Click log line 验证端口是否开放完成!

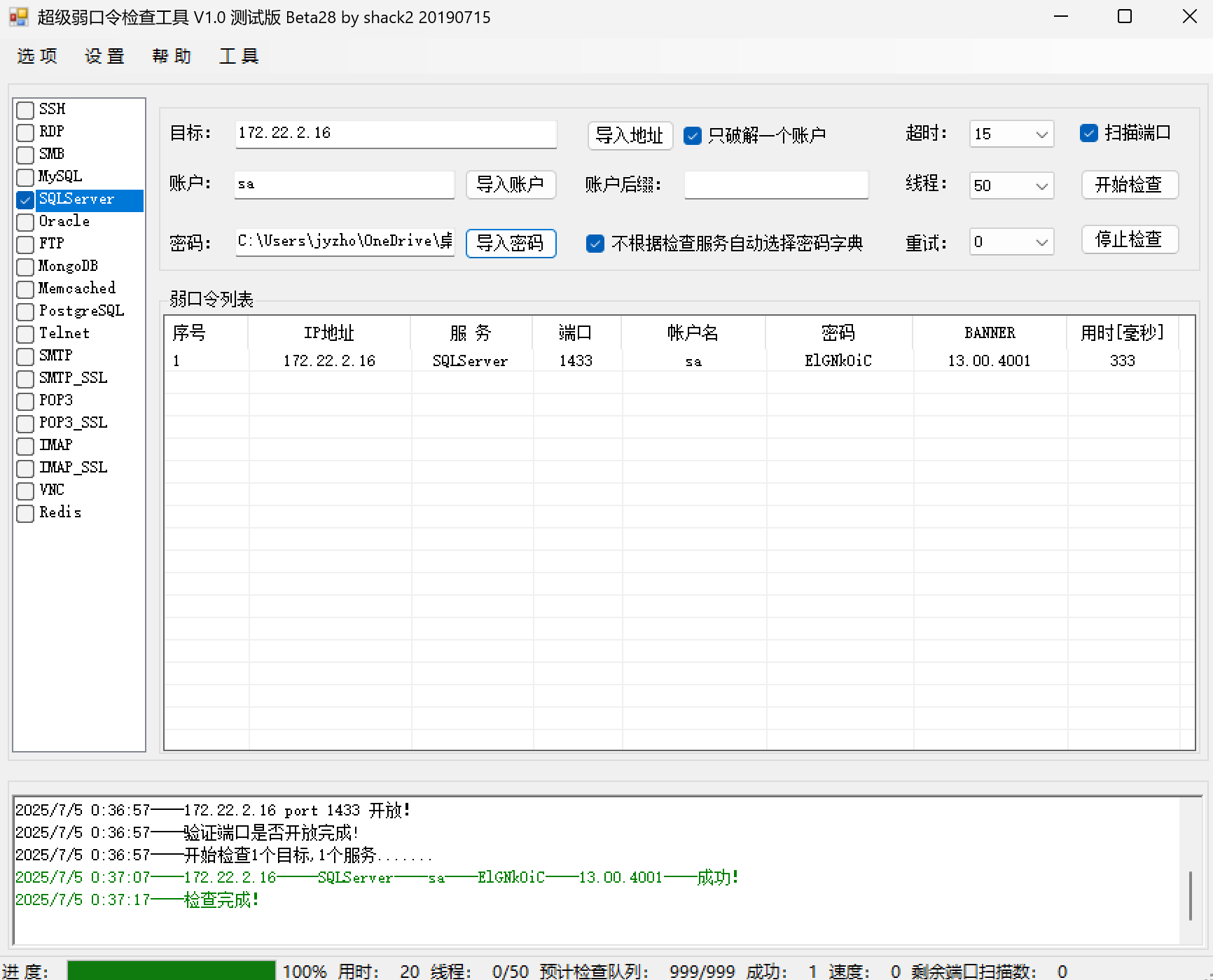pos(187,833)
